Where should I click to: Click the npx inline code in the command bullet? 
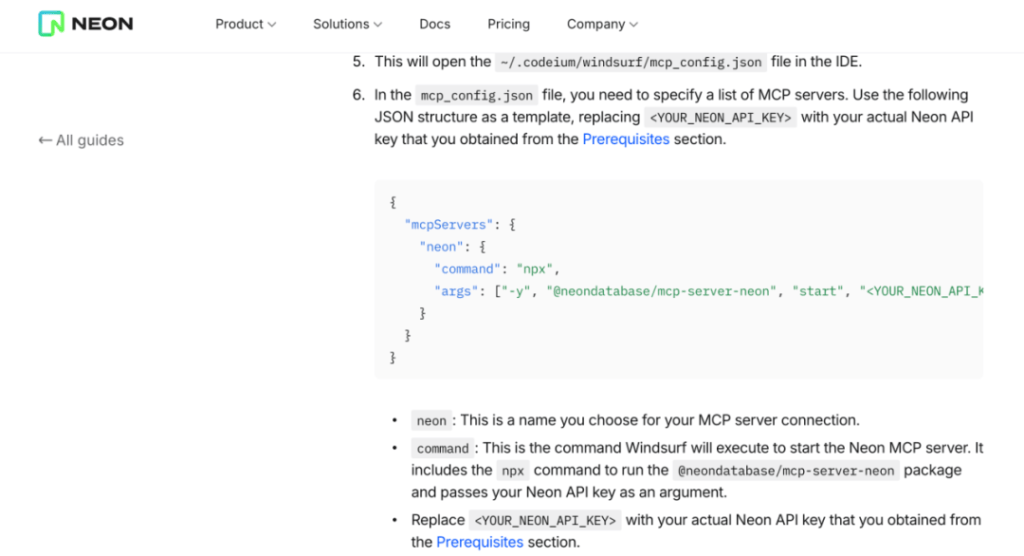511,471
